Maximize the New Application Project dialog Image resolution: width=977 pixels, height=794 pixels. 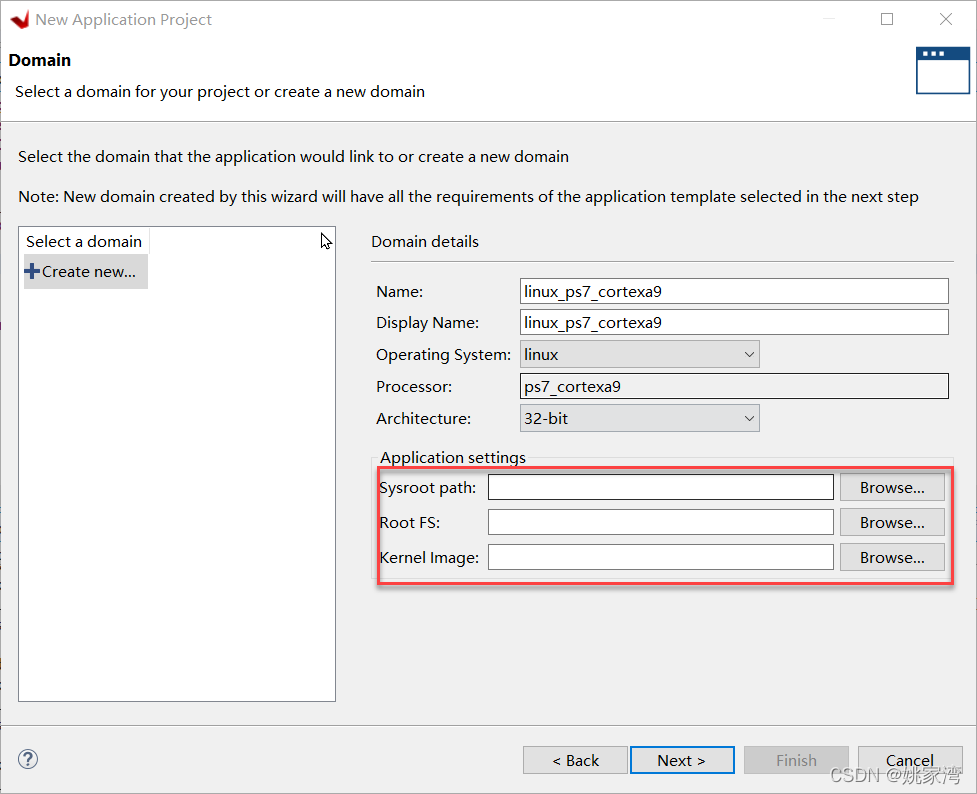click(887, 19)
